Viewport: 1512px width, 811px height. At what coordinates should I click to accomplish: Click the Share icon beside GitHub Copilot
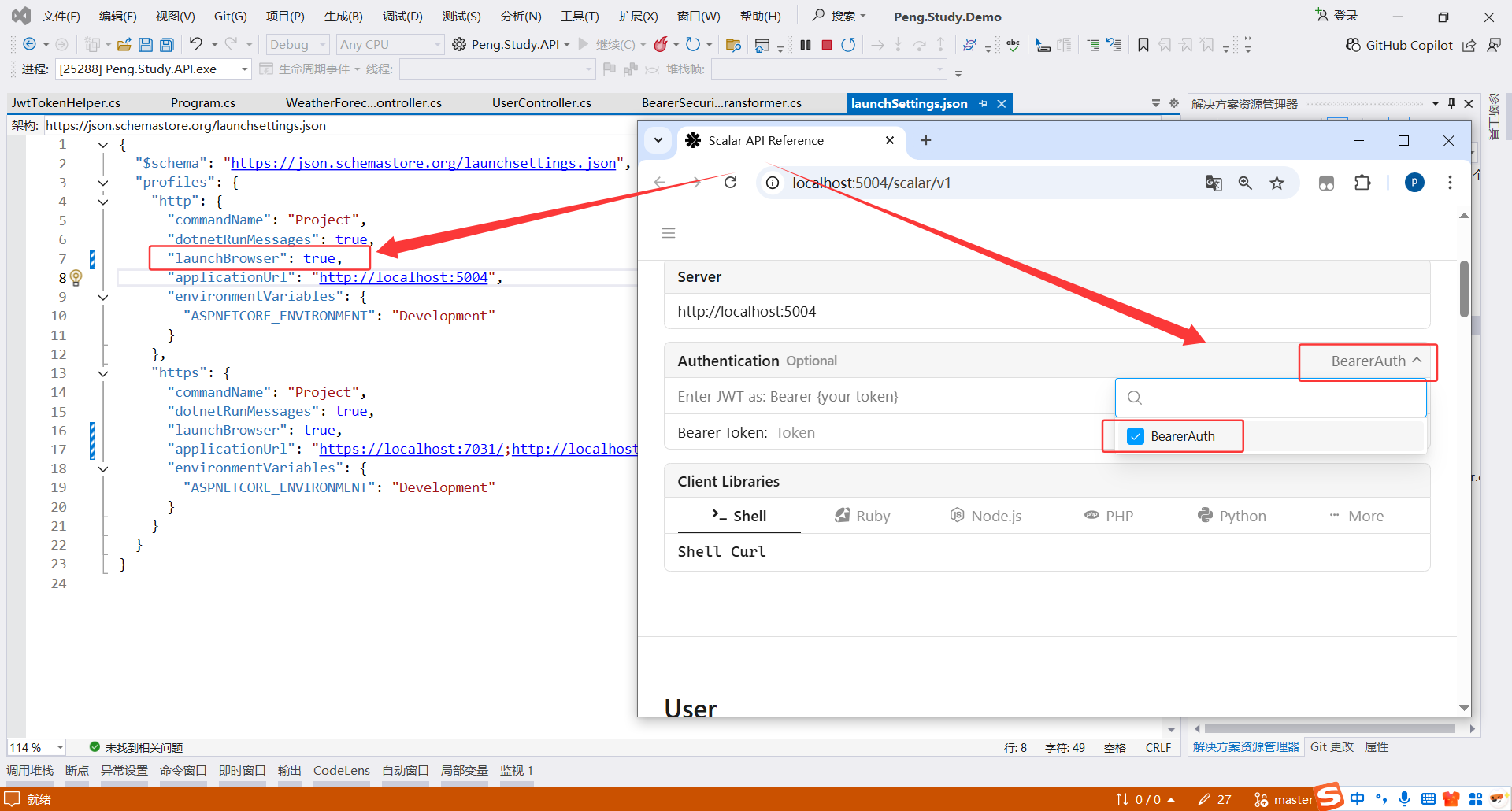coord(1469,45)
